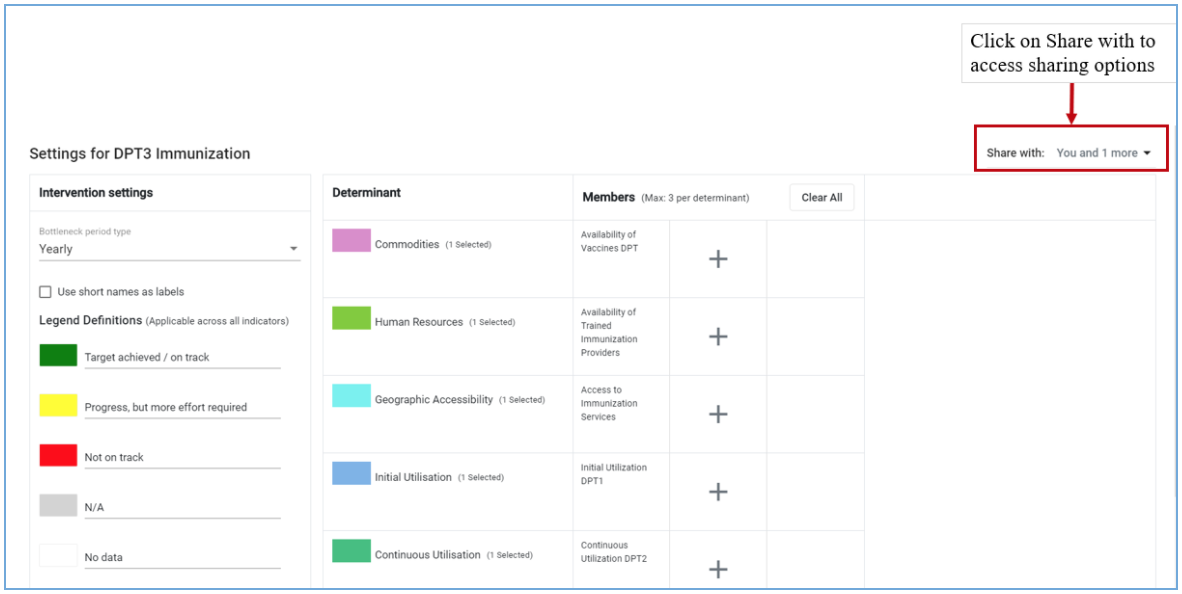Viewport: 1182px width, 594px height.
Task: Add a member to the Commodities determinant
Action: click(718, 259)
